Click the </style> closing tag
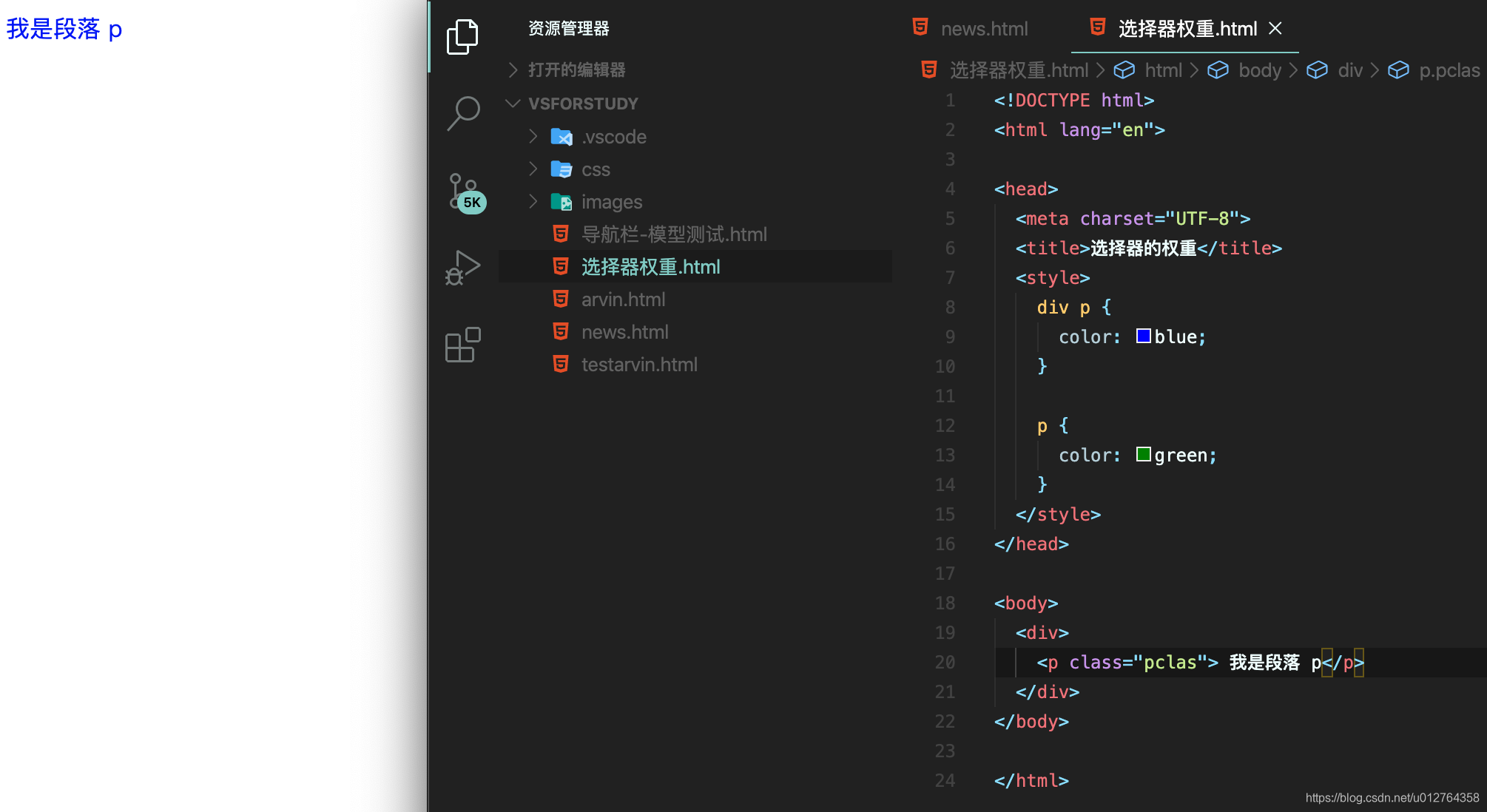 (x=1058, y=514)
